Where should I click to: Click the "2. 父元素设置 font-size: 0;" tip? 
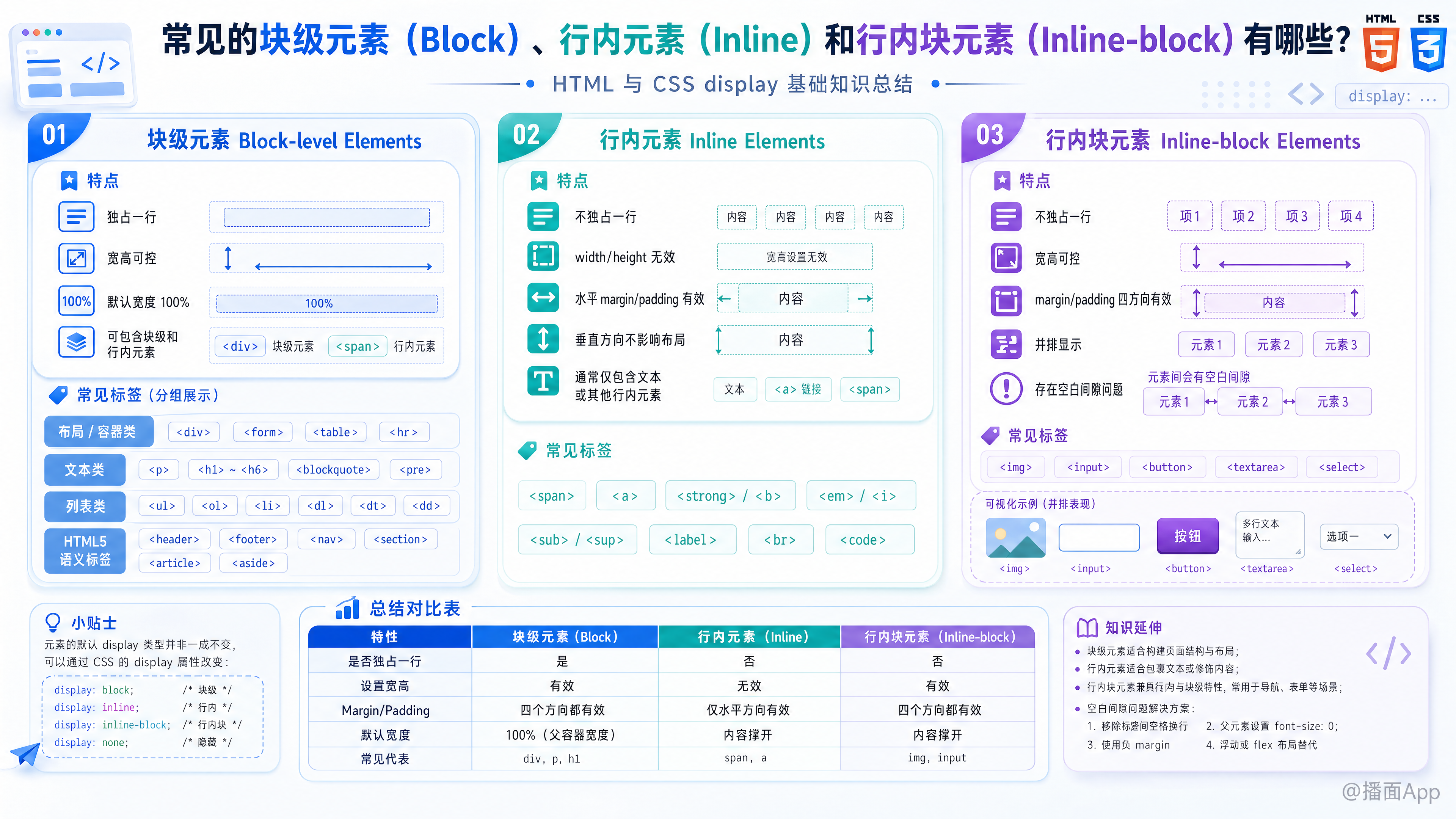[1272, 726]
